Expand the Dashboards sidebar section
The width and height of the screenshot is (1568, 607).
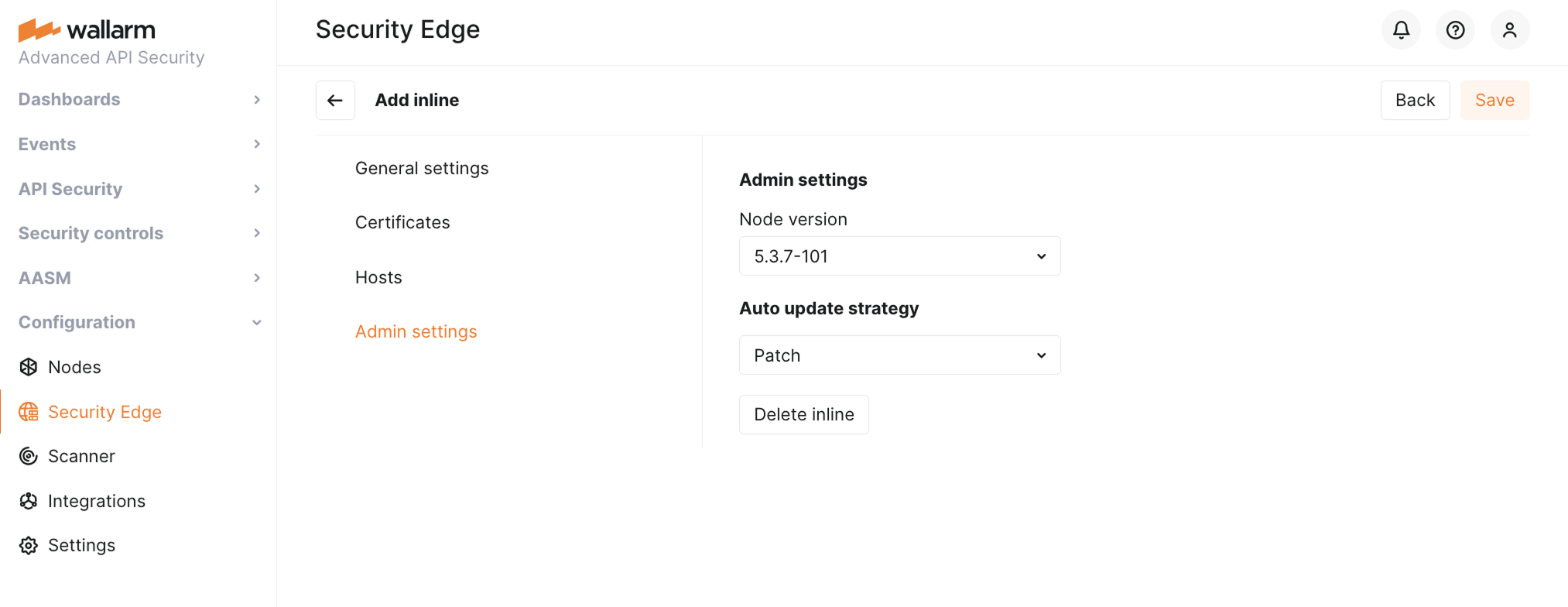click(x=139, y=99)
